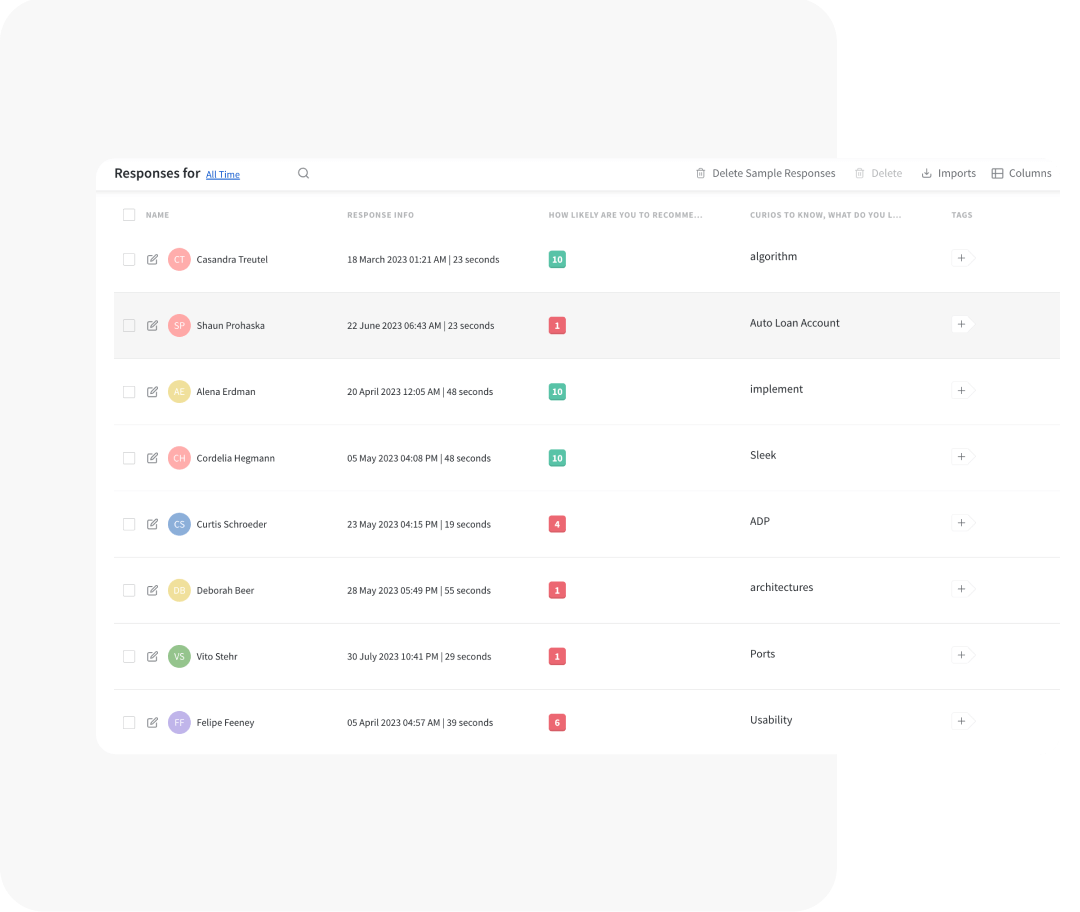Check the box for Alena Erdman
The image size is (1080, 912).
click(129, 392)
